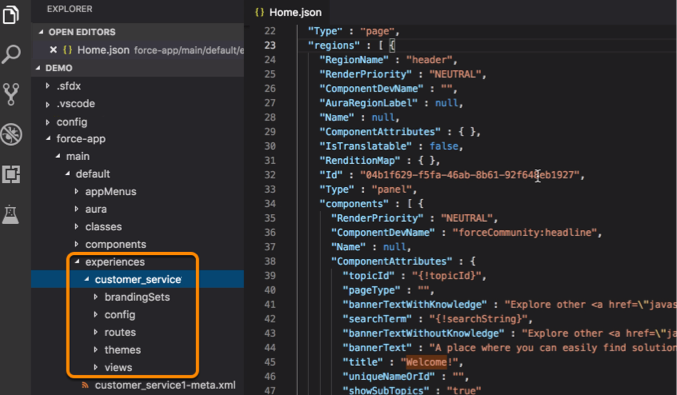Select the themes folder label
677x395 pixels.
(123, 350)
